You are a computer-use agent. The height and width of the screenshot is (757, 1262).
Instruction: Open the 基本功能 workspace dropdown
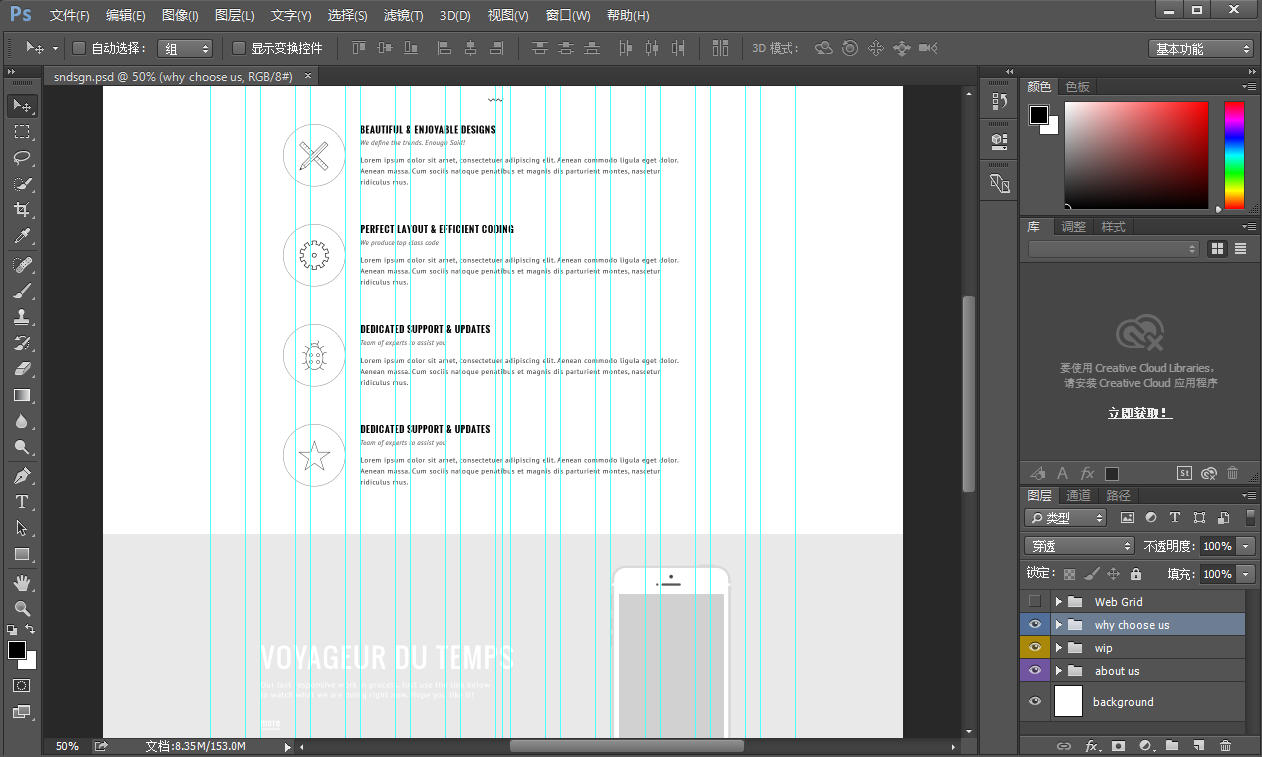(x=1201, y=49)
